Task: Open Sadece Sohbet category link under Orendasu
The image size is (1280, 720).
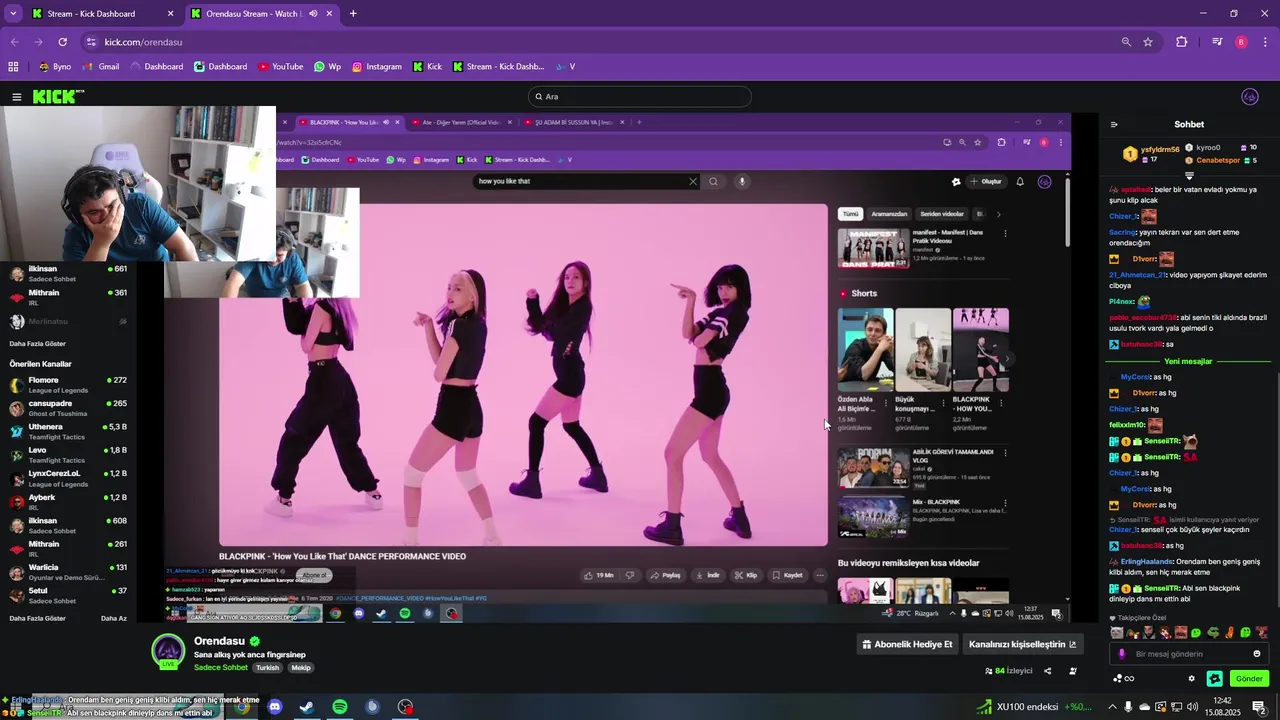Action: click(x=221, y=667)
